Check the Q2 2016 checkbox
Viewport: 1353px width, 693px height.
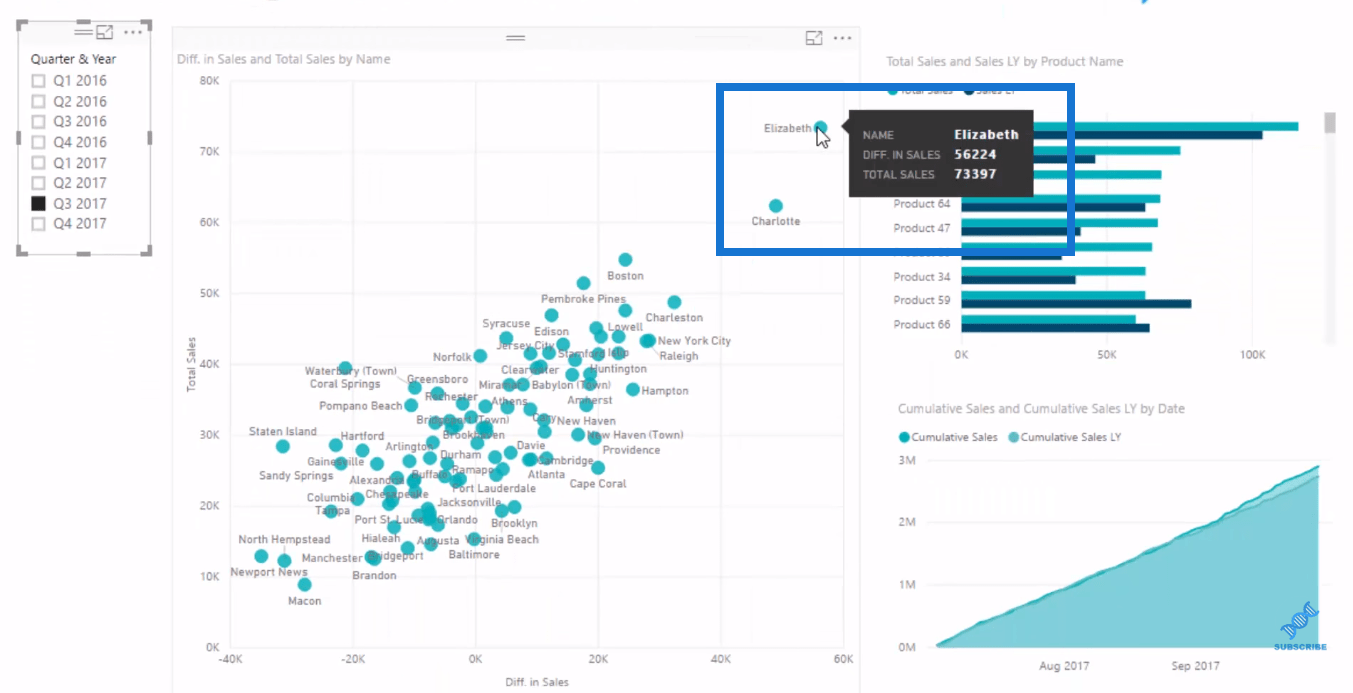[x=39, y=101]
